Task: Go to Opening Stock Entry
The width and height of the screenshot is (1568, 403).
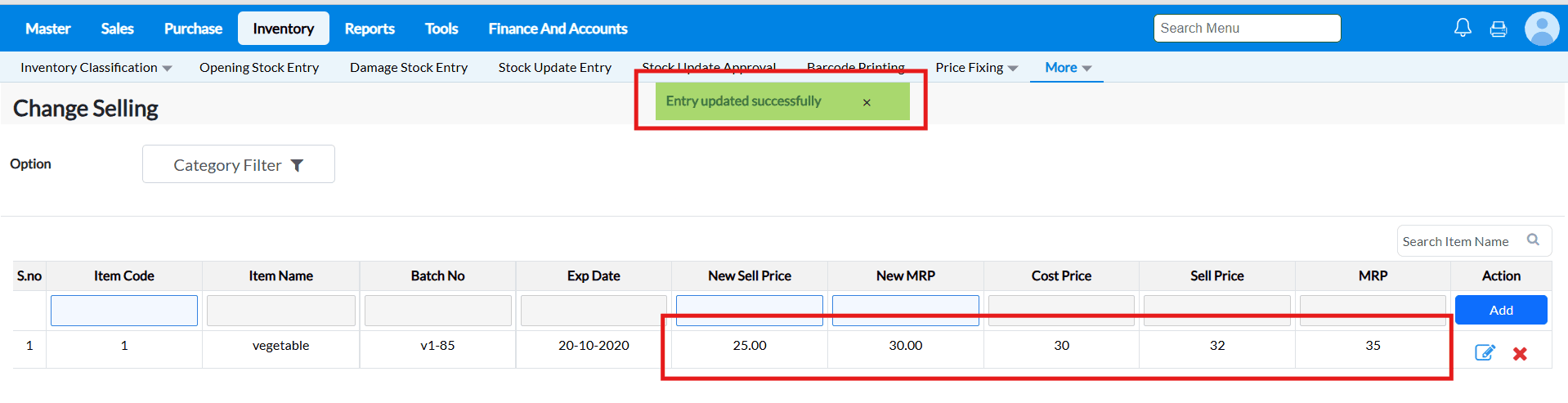Action: pos(259,68)
